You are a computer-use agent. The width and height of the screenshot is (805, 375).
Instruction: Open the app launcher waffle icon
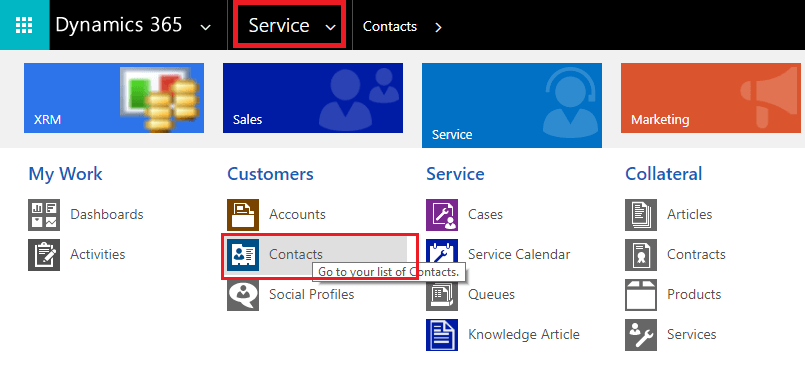point(24,25)
